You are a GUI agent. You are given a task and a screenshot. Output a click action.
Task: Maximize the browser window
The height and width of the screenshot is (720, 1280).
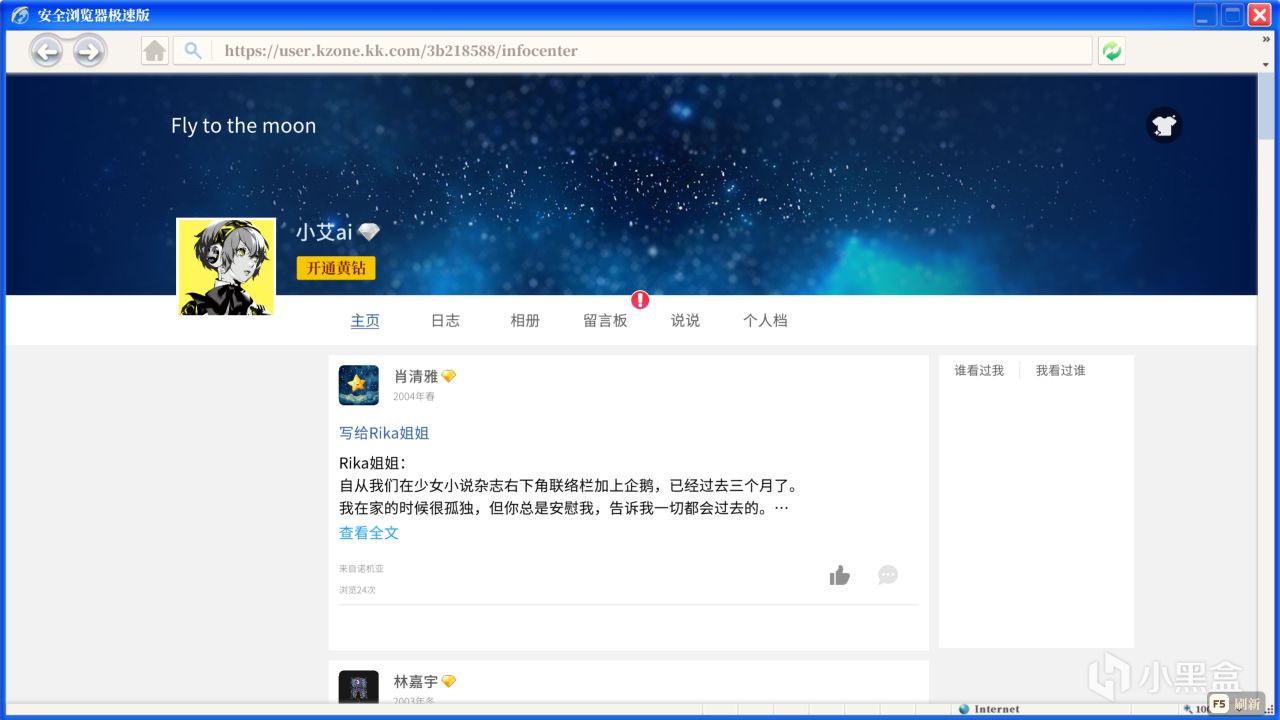[x=1232, y=15]
